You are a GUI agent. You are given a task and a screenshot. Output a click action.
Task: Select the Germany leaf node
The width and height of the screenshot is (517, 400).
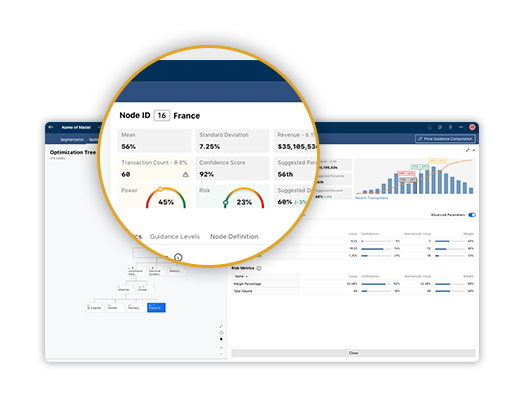[x=135, y=307]
